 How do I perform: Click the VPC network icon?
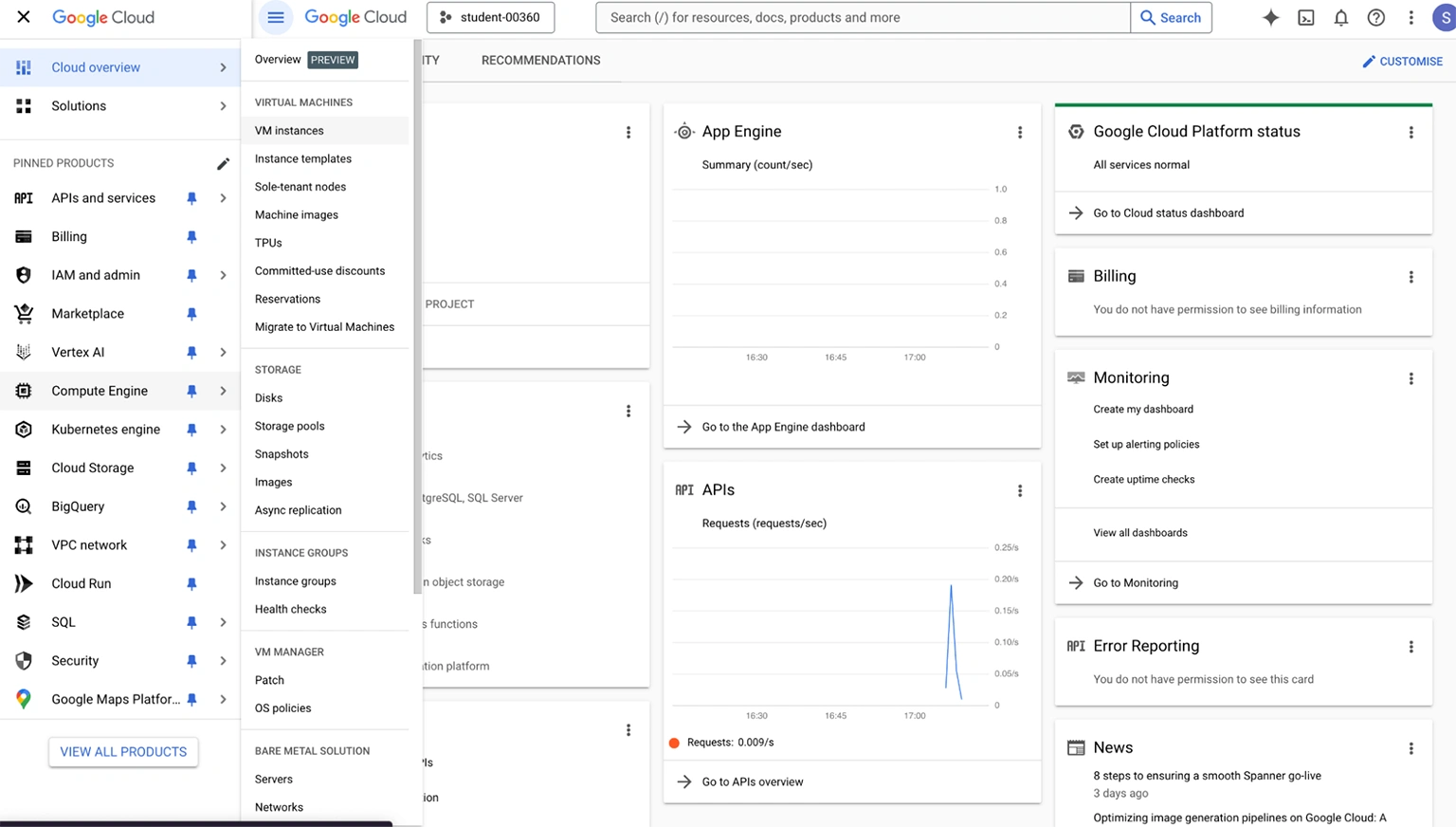[24, 545]
